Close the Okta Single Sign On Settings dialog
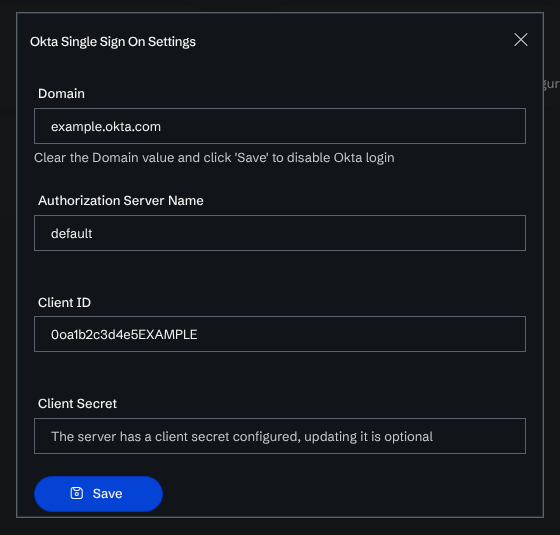Image resolution: width=560 pixels, height=535 pixels. coord(521,40)
